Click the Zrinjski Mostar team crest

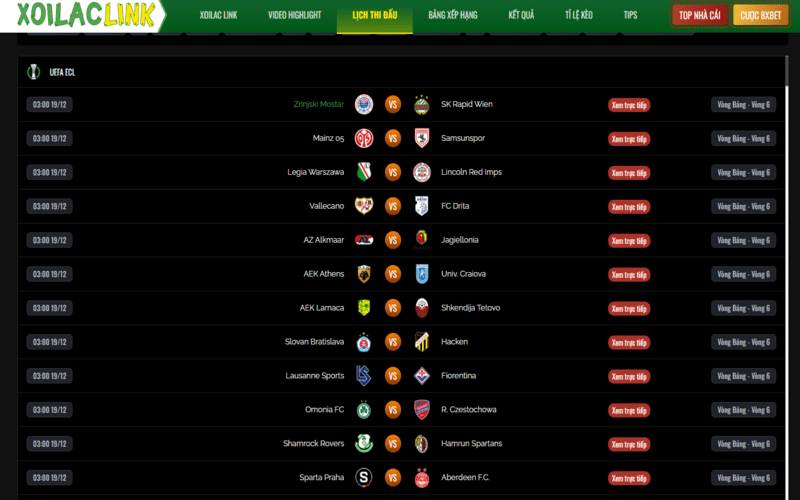coord(364,104)
